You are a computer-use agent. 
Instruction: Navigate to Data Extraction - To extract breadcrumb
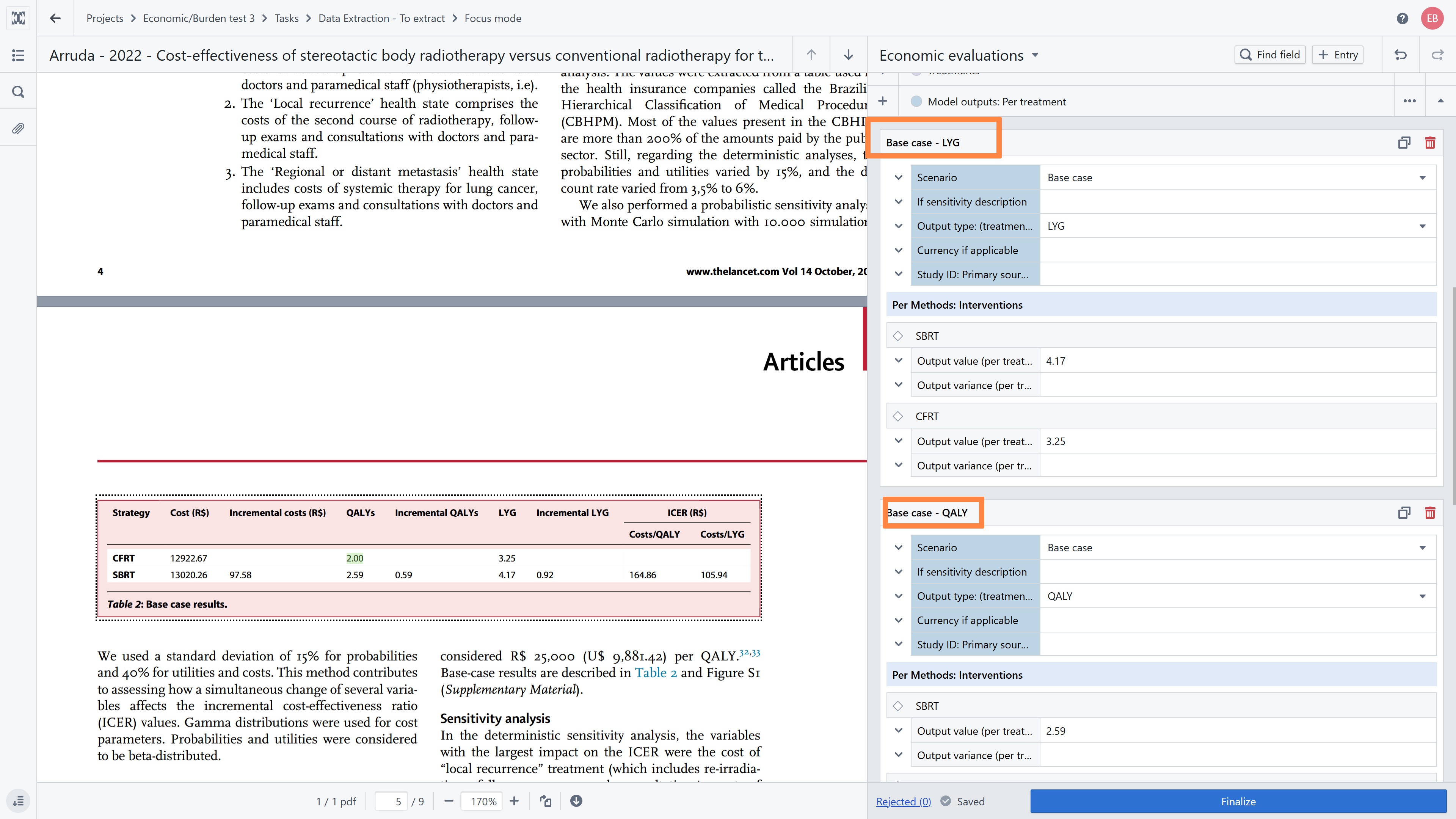[381, 18]
